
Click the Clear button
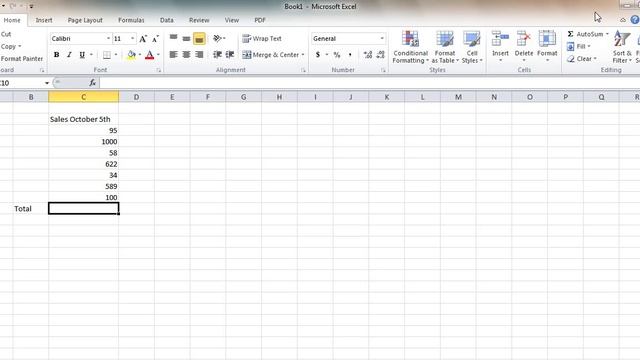tap(582, 59)
